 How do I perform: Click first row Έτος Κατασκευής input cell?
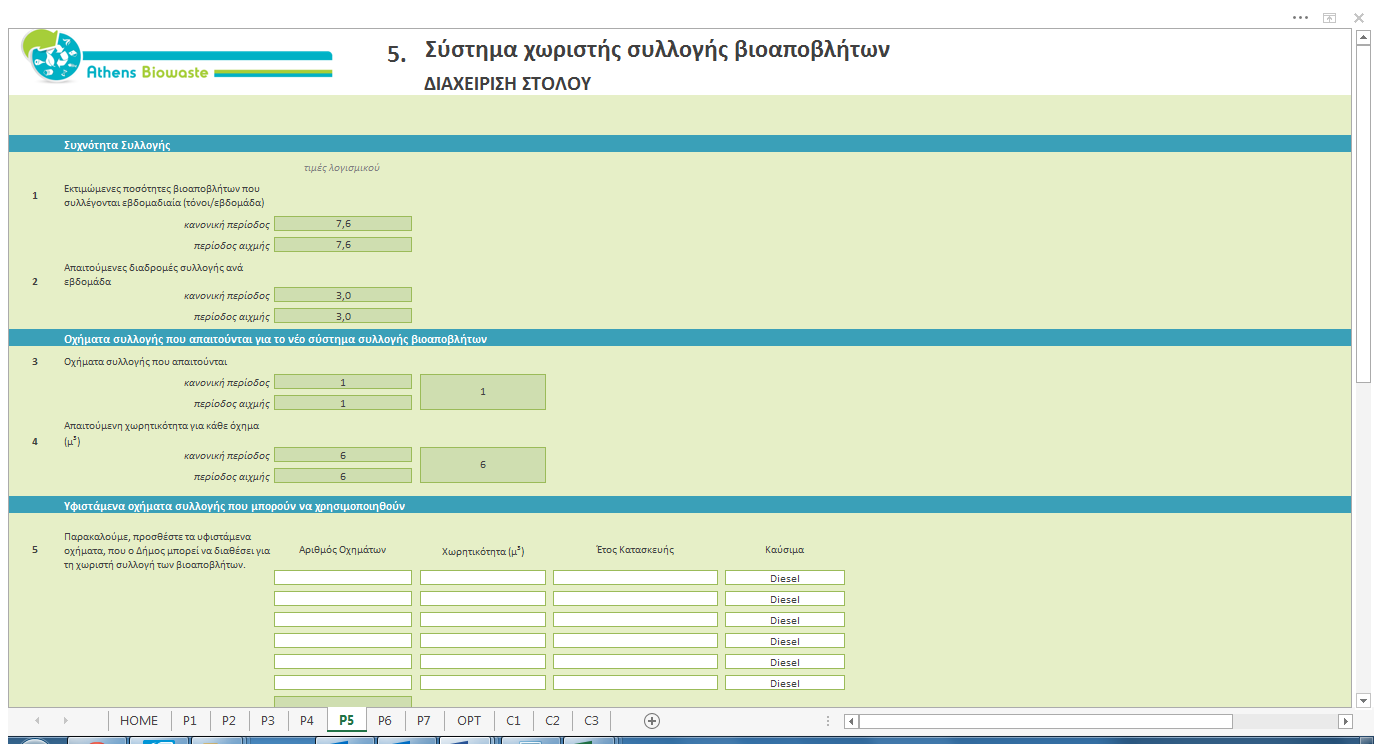click(635, 578)
